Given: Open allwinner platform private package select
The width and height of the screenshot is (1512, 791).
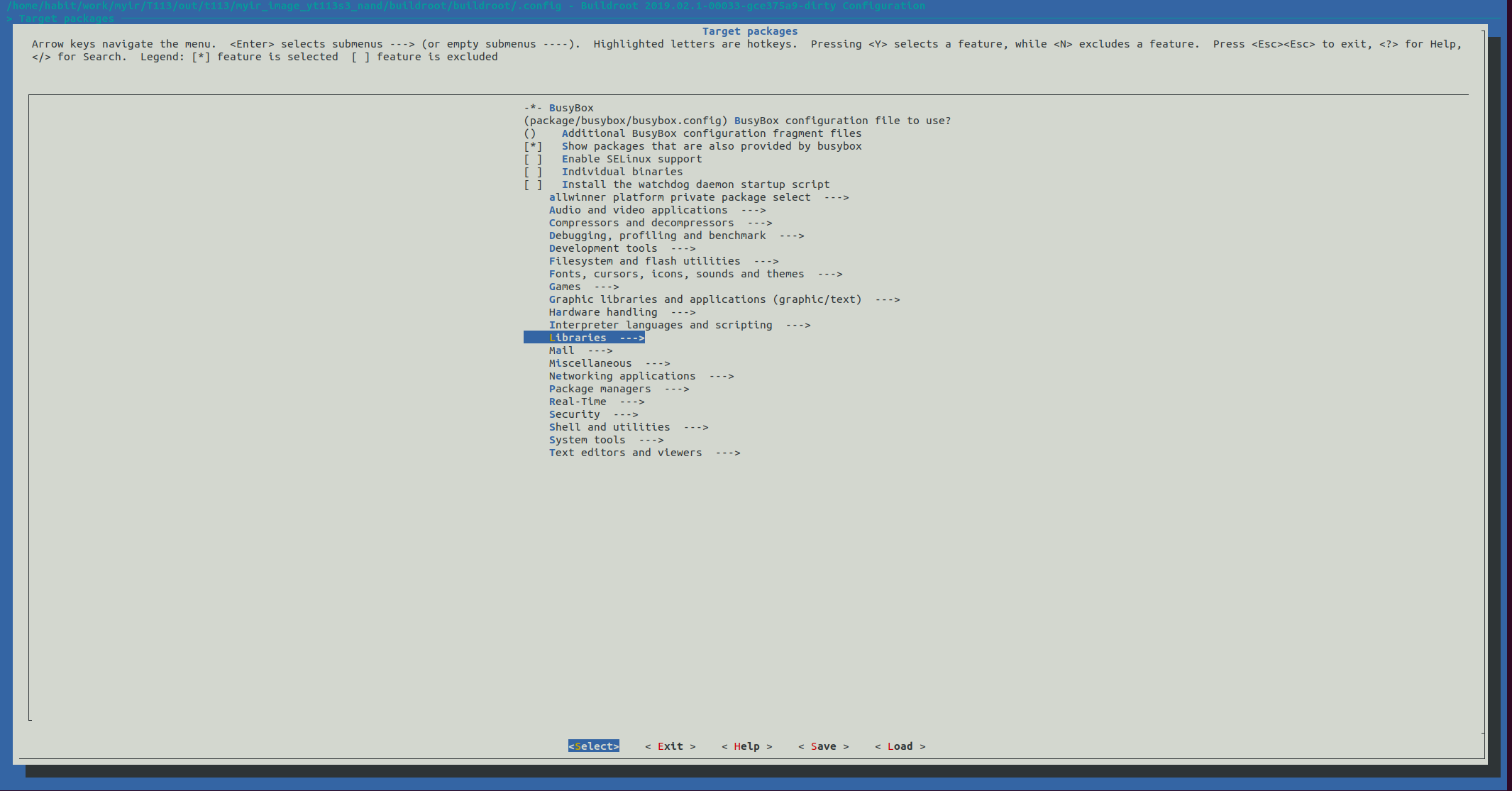Looking at the screenshot, I should 698,197.
